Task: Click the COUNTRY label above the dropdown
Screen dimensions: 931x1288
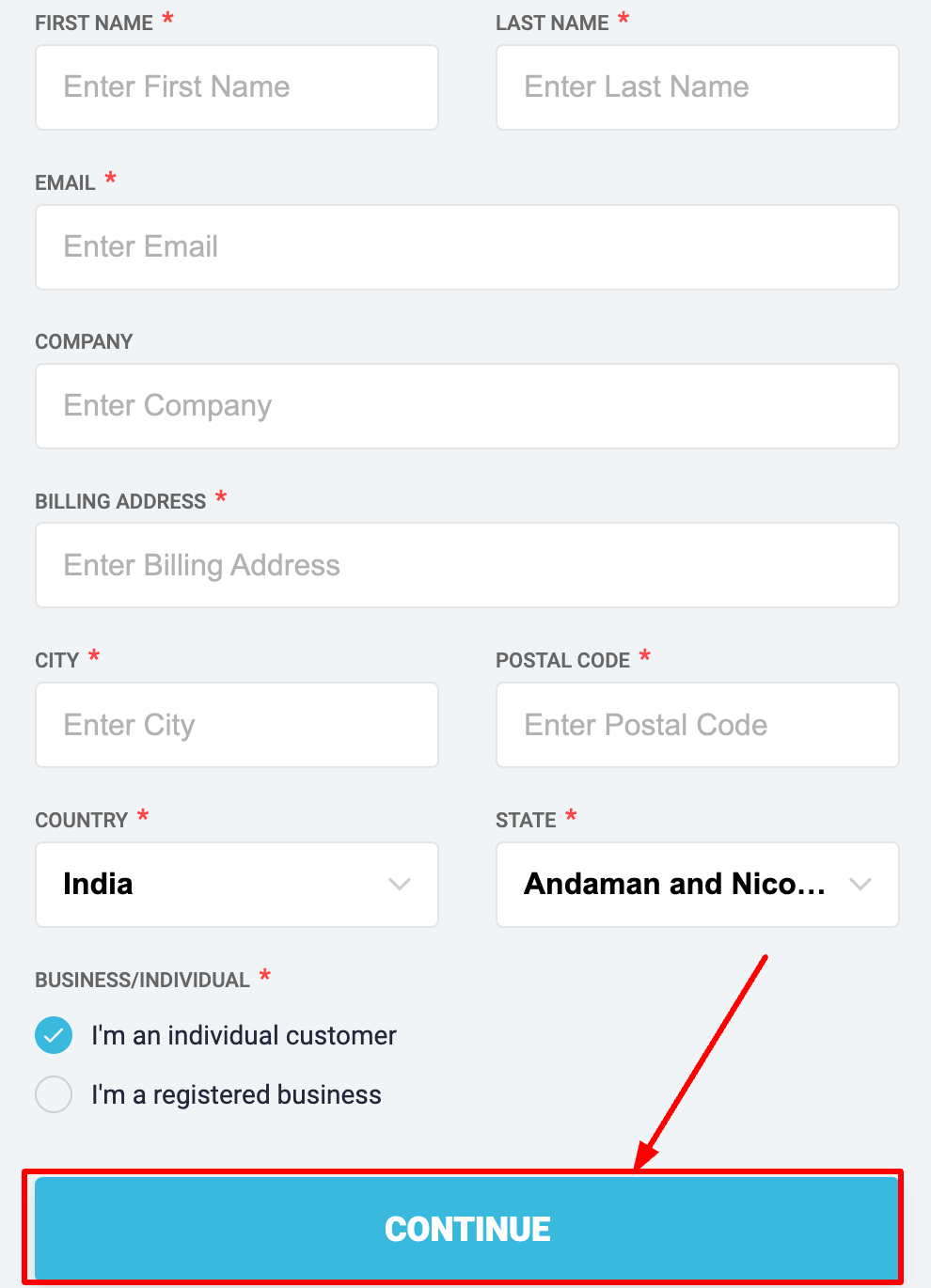Action: [x=81, y=821]
